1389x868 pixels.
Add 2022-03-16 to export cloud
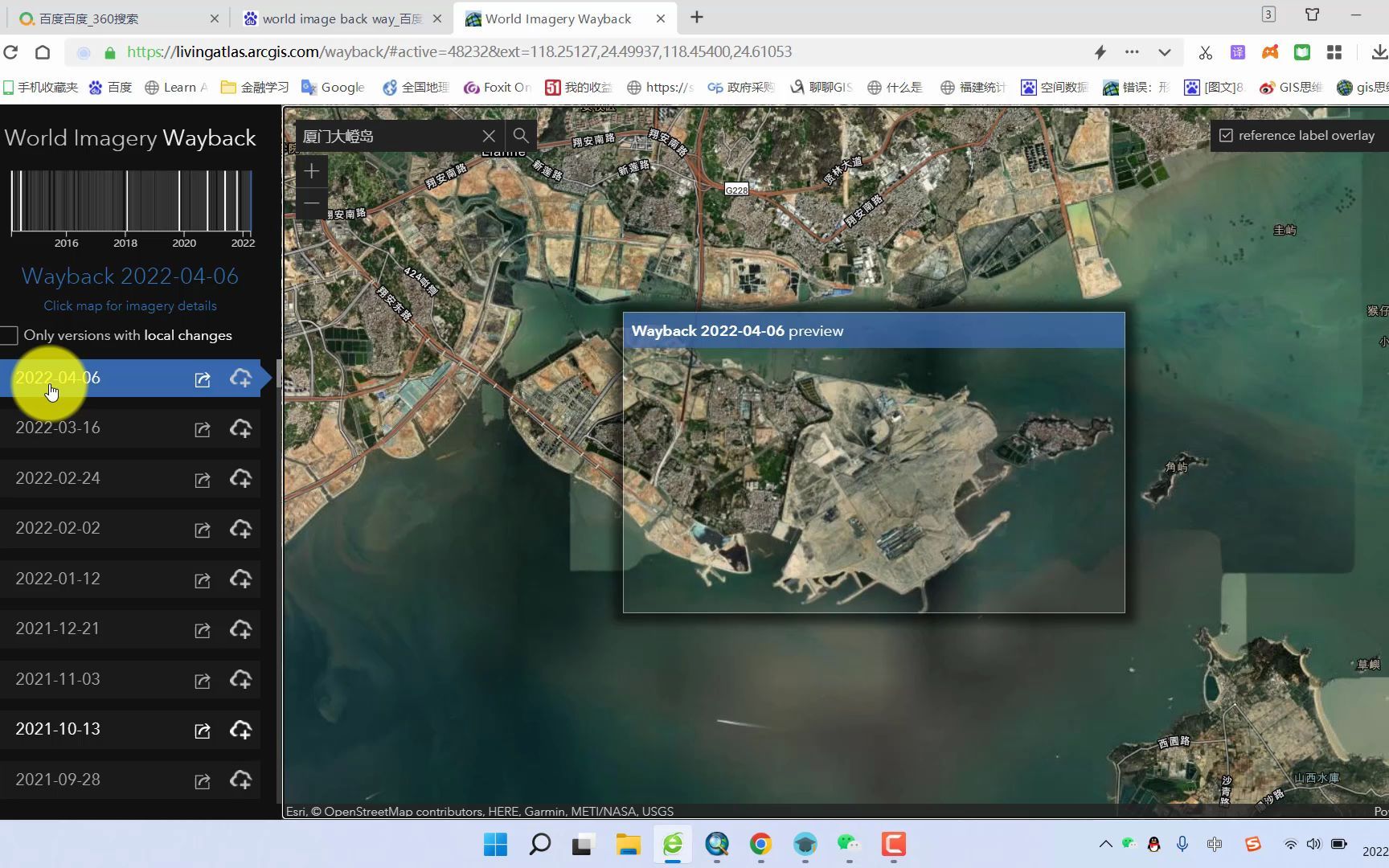[x=240, y=428]
